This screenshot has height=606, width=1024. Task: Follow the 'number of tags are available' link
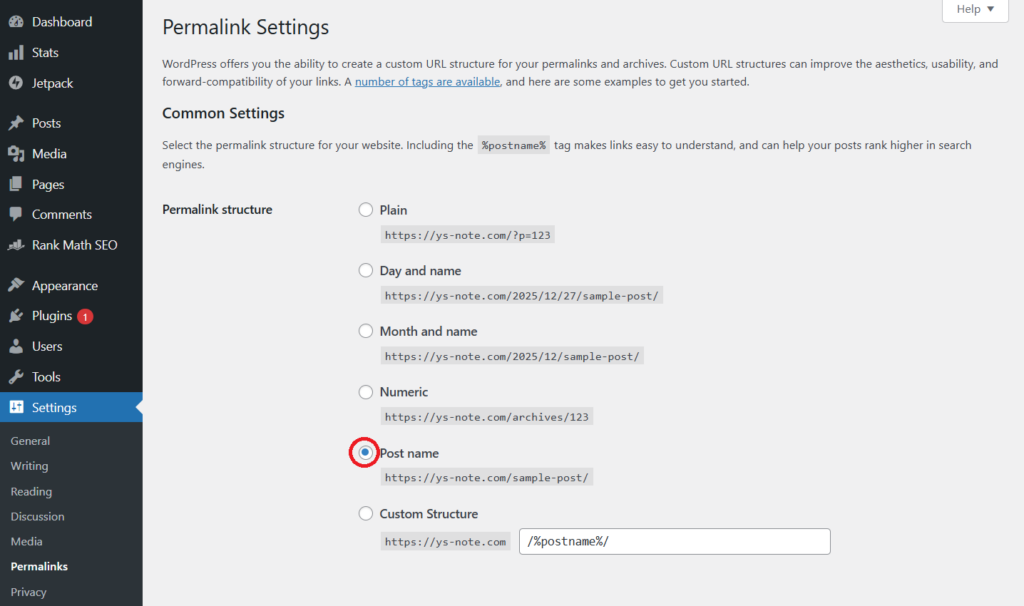click(427, 82)
